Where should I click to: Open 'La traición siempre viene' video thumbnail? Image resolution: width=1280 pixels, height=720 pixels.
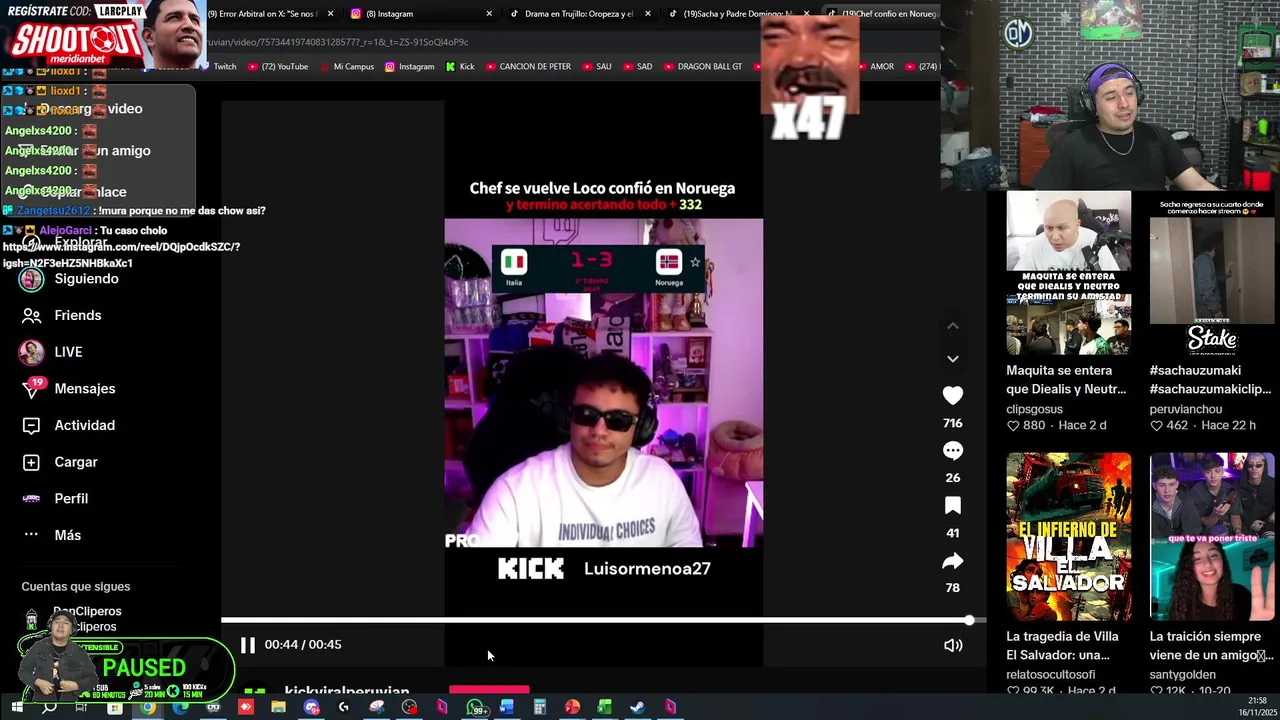[1212, 536]
